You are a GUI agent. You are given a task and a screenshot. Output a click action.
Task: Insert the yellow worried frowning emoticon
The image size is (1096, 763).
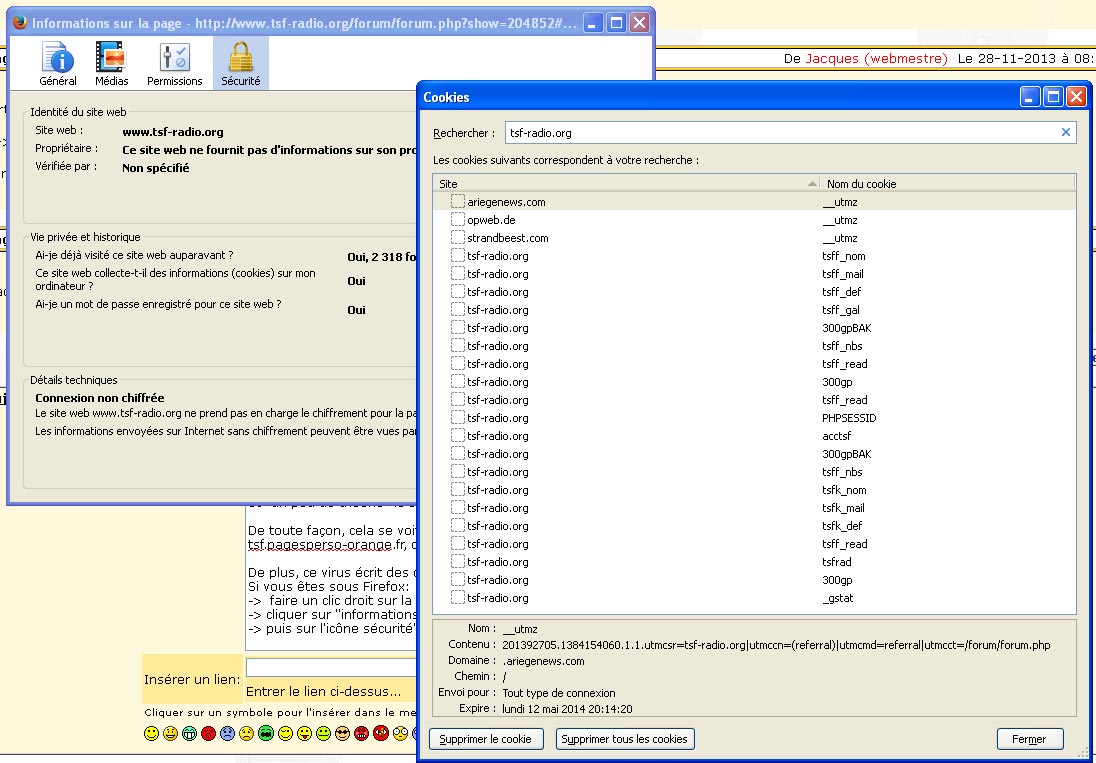click(x=246, y=734)
